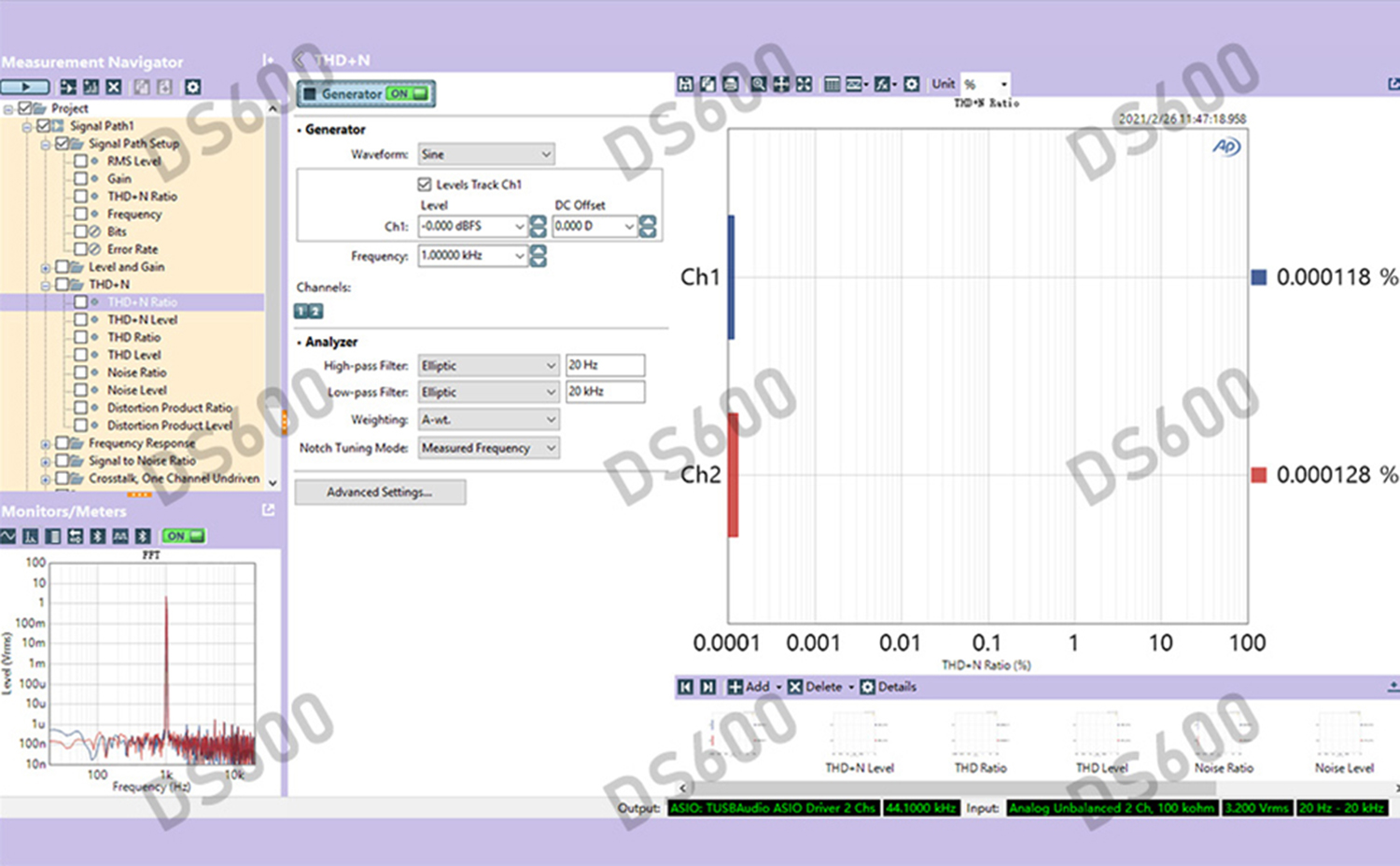Toggle the Monitors/Meters ON switch
The width and height of the screenshot is (1400, 866).
click(184, 536)
